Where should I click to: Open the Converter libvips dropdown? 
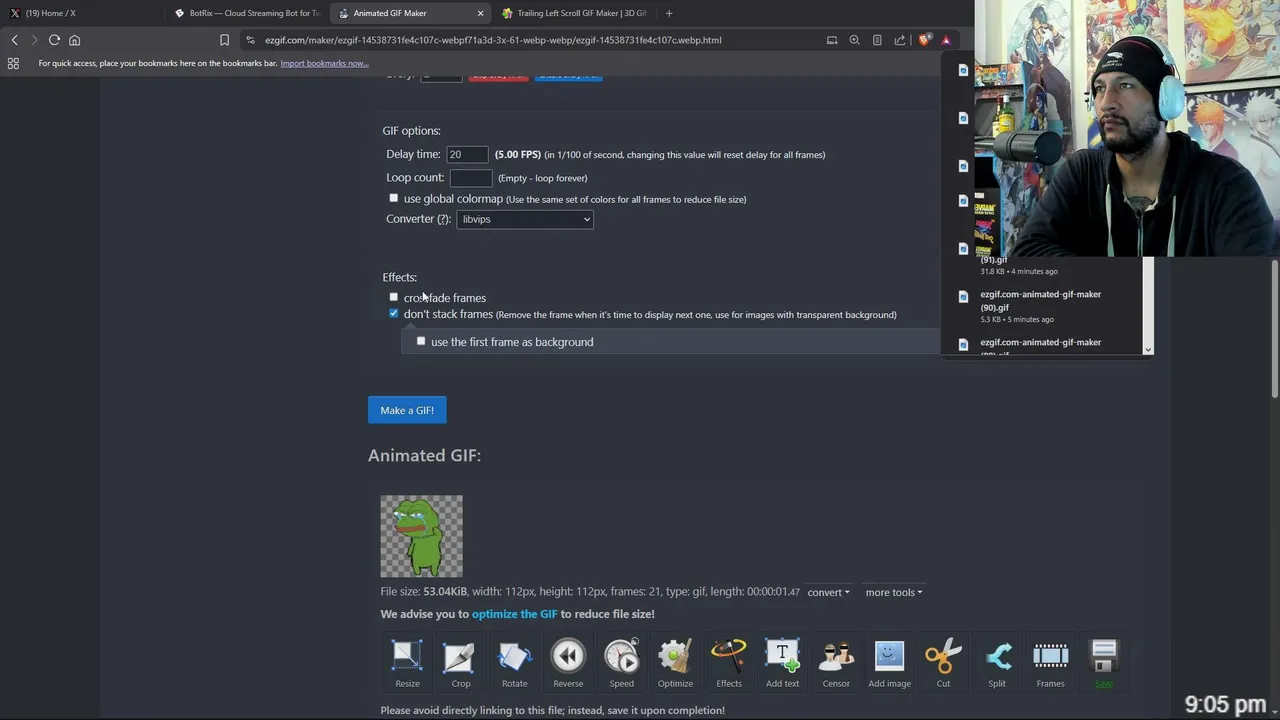point(525,219)
